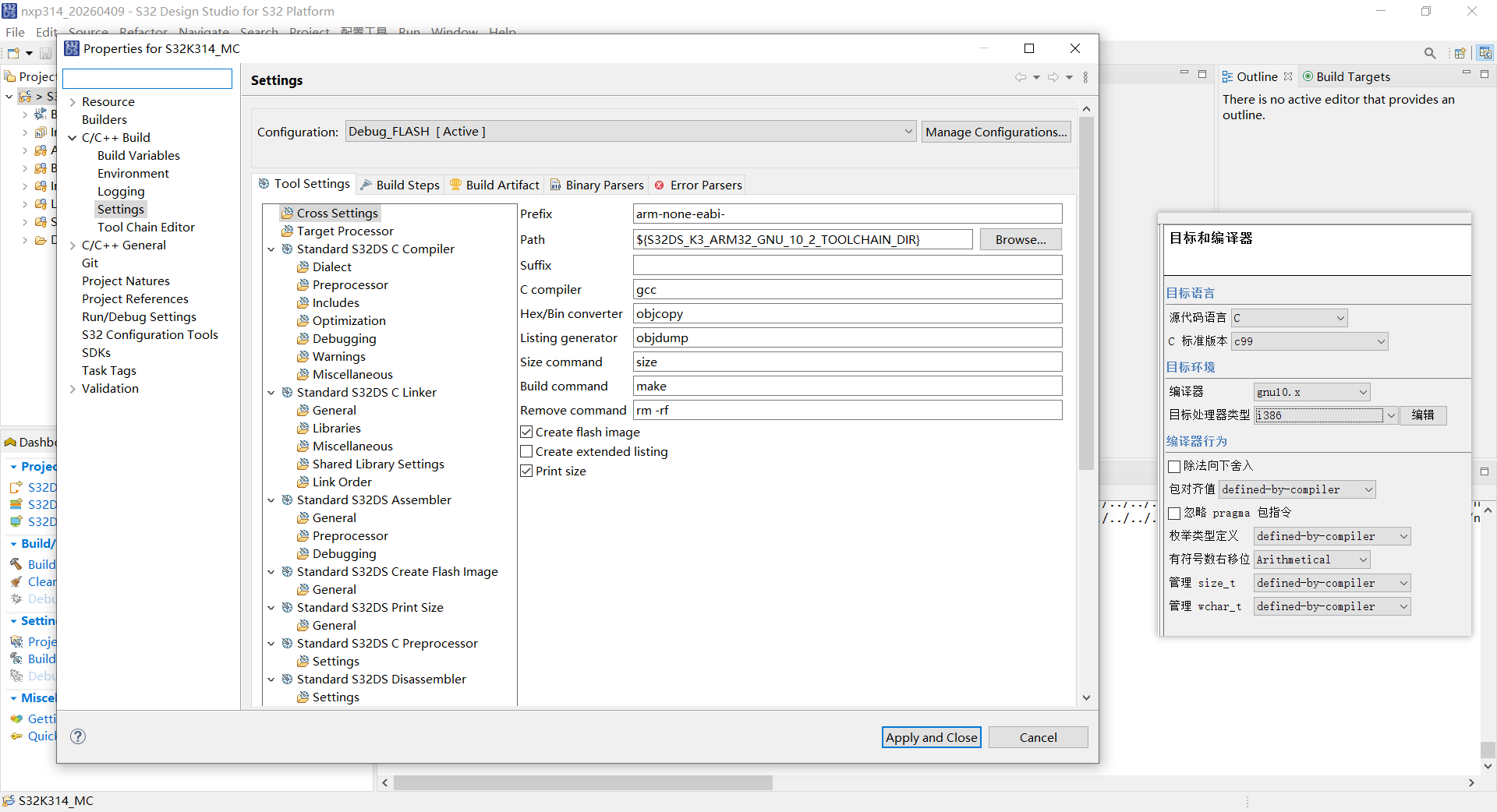The image size is (1497, 812).
Task: Click the Build Steps tab icon
Action: (366, 185)
